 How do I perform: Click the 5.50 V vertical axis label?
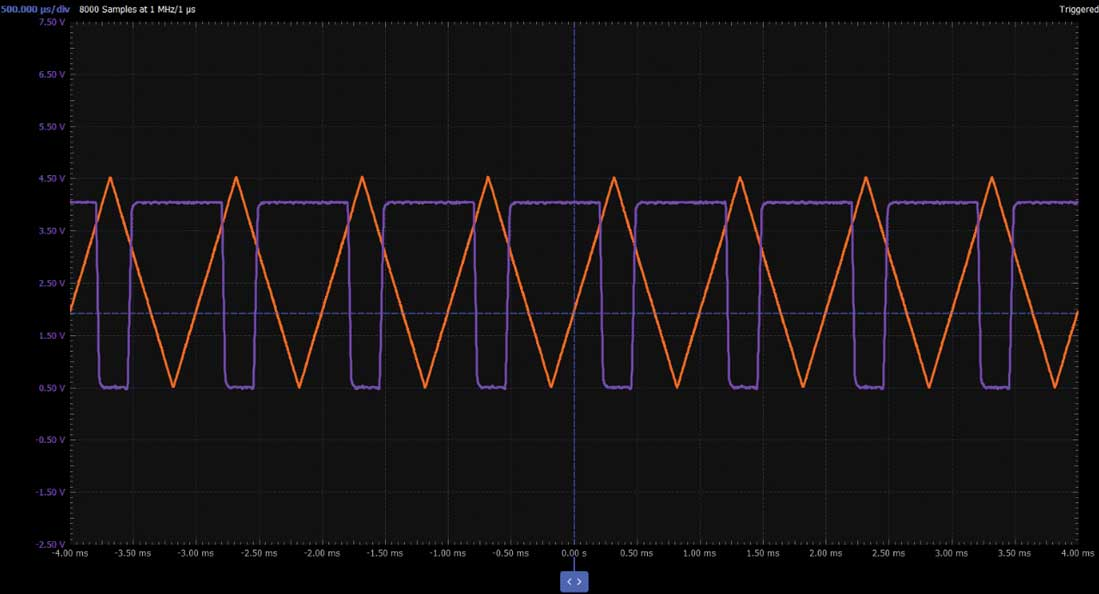[52, 127]
